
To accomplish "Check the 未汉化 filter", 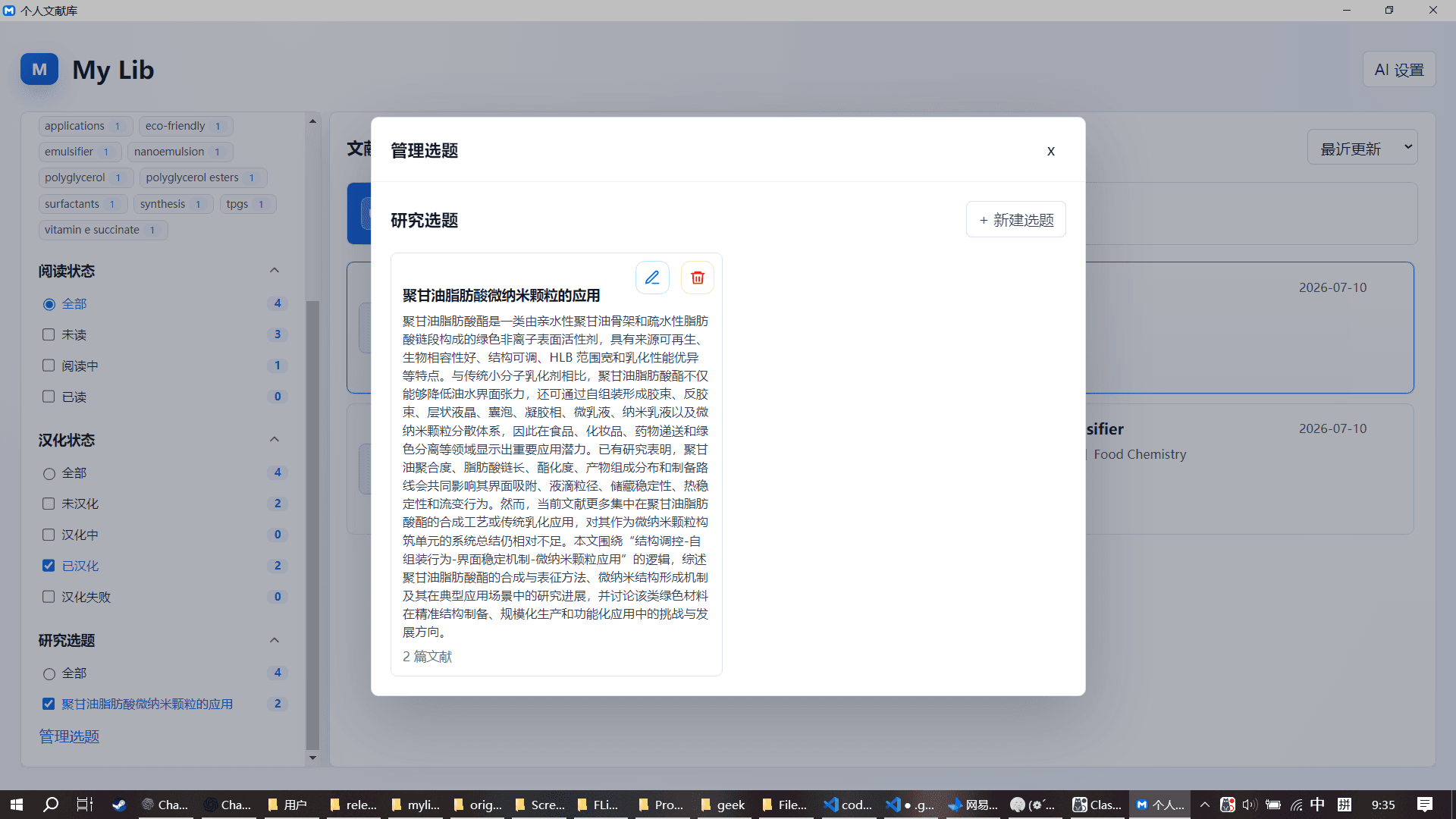I will click(49, 504).
